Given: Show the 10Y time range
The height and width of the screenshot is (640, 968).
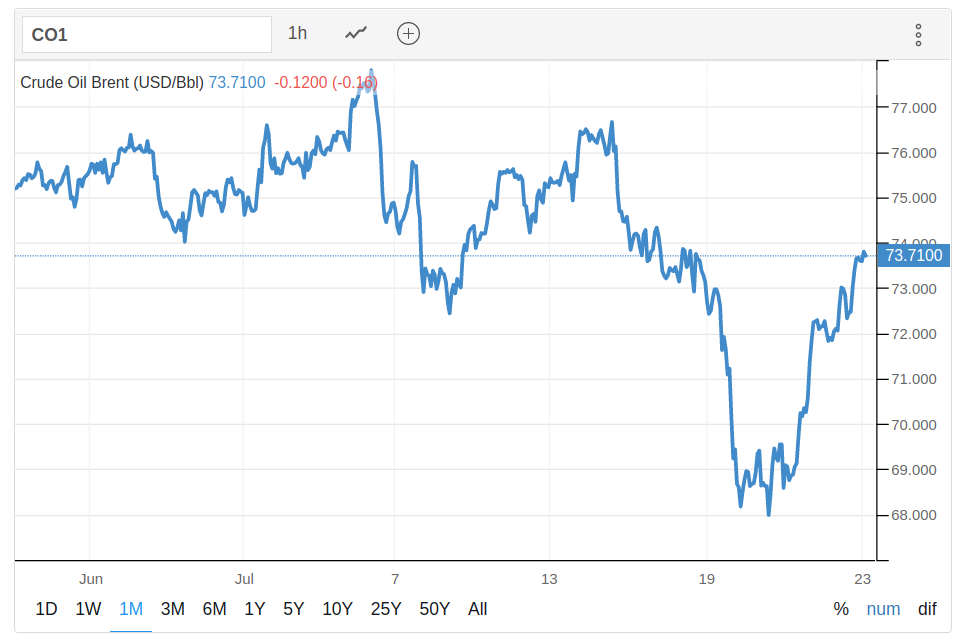Looking at the screenshot, I should coord(337,609).
